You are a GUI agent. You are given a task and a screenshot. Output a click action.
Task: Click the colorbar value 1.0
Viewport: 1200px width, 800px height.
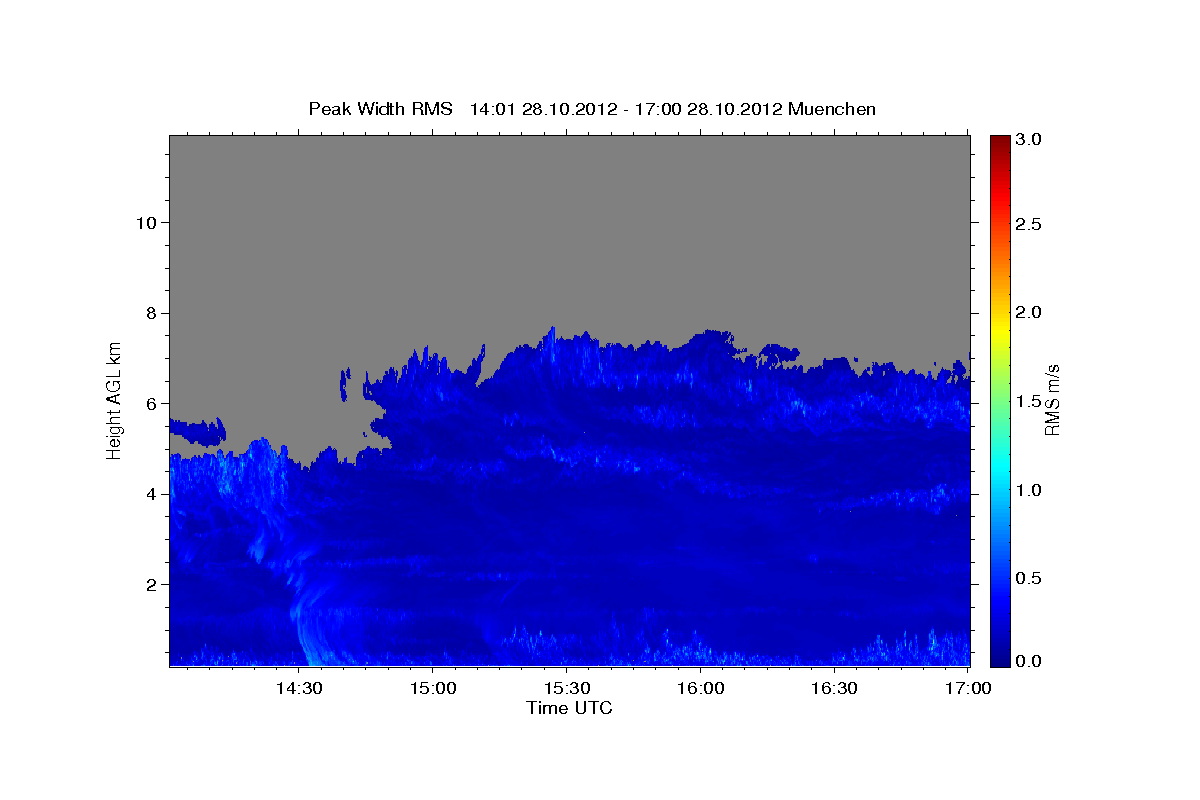pos(1029,490)
